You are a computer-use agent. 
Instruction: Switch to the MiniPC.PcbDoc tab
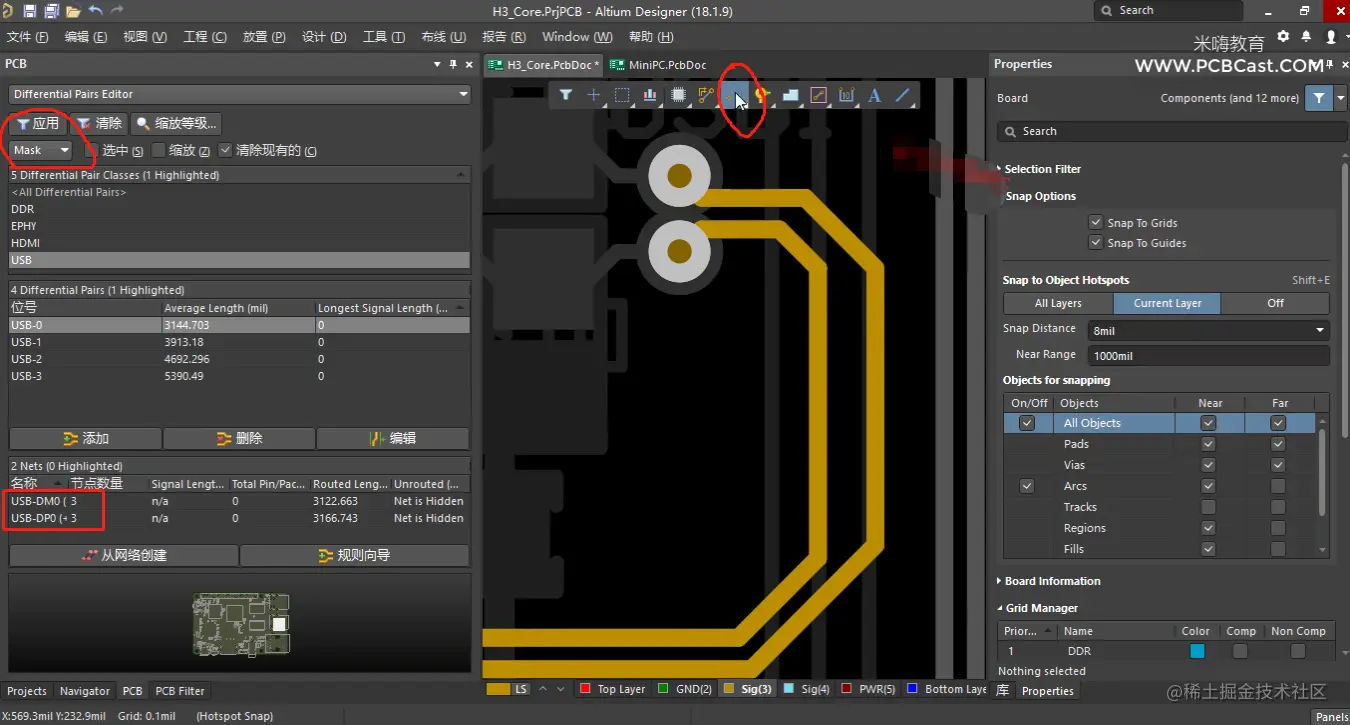point(660,65)
